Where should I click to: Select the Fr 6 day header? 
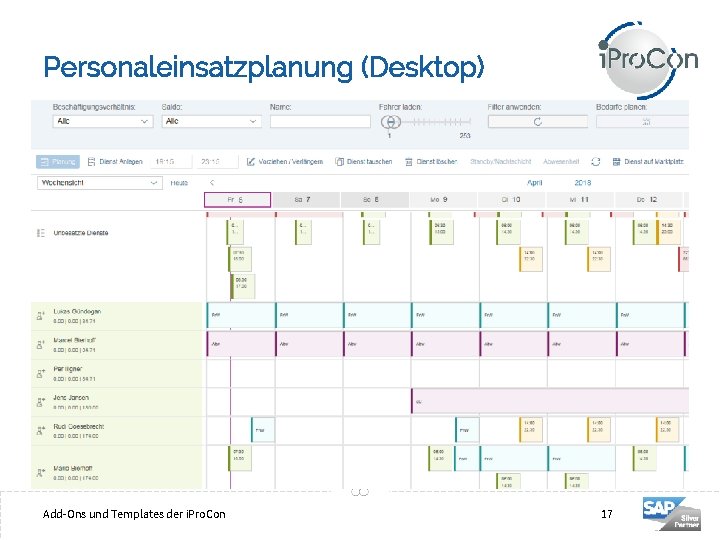[237, 200]
